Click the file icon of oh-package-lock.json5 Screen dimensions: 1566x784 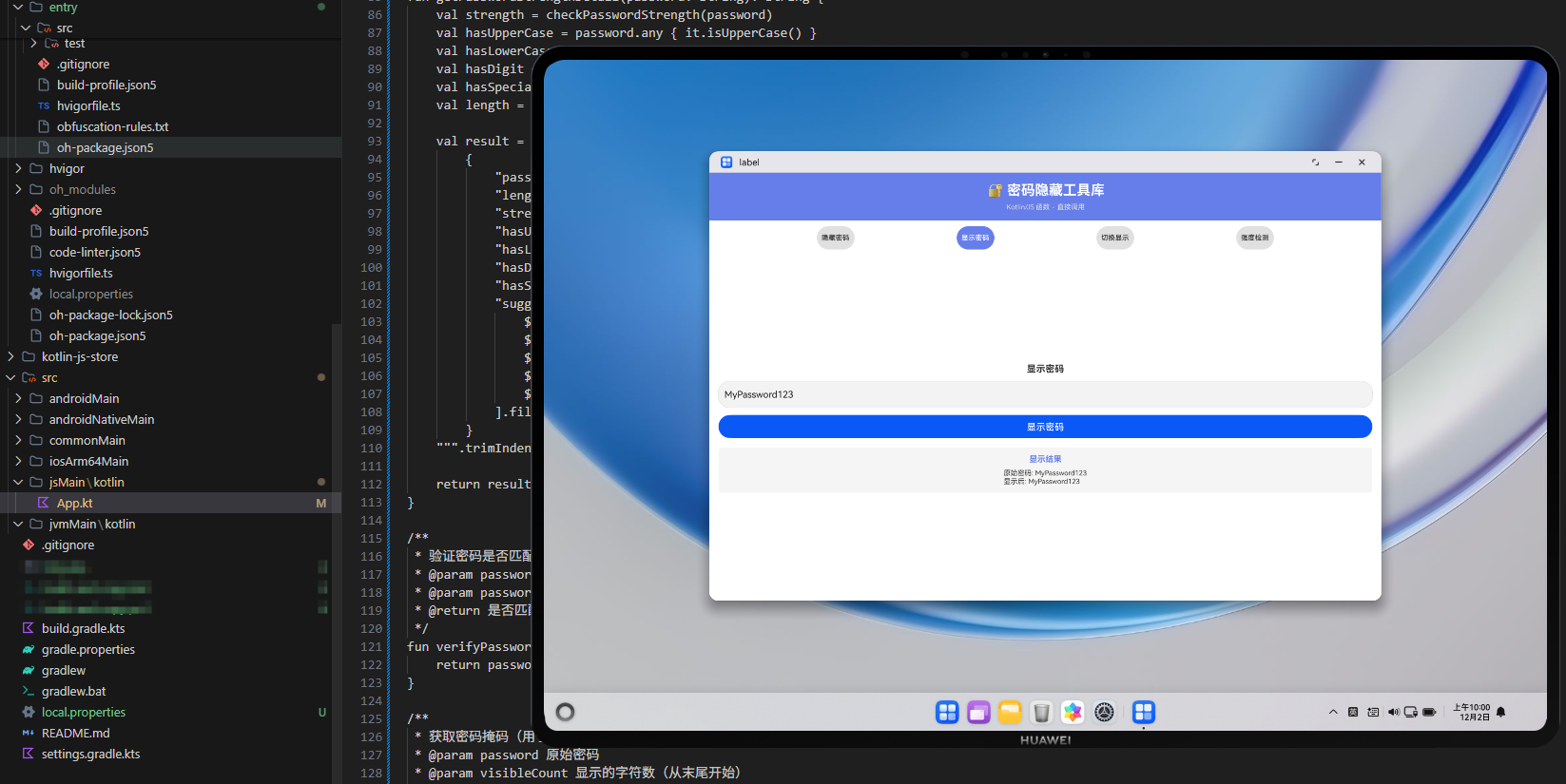[x=35, y=315]
